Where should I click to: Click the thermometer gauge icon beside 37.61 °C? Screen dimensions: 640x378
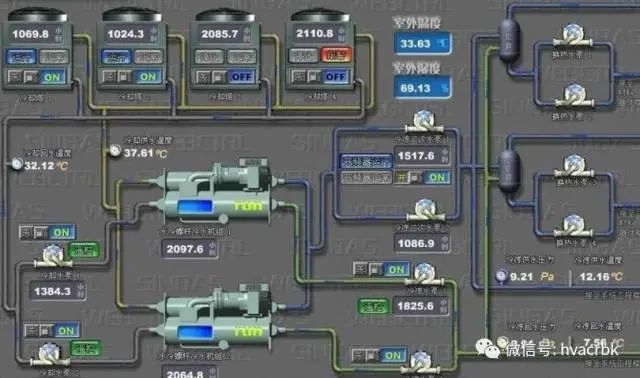[116, 151]
